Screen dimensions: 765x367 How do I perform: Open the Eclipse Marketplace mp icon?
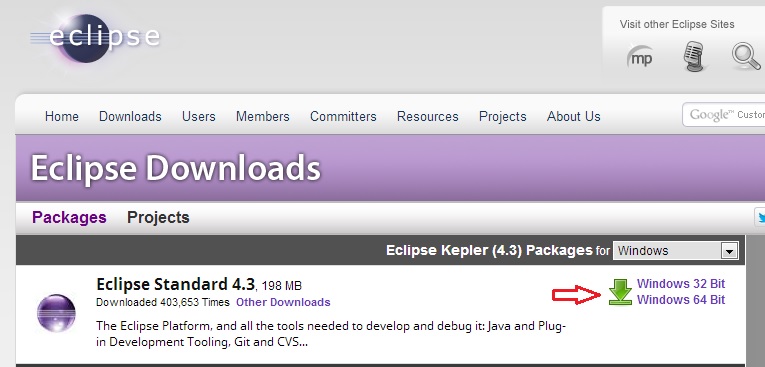[x=640, y=57]
